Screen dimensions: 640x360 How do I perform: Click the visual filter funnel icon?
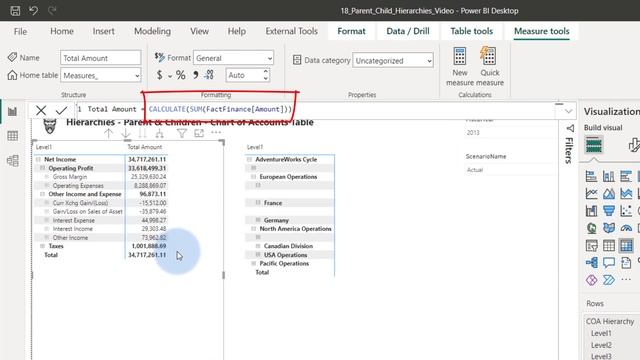click(182, 133)
